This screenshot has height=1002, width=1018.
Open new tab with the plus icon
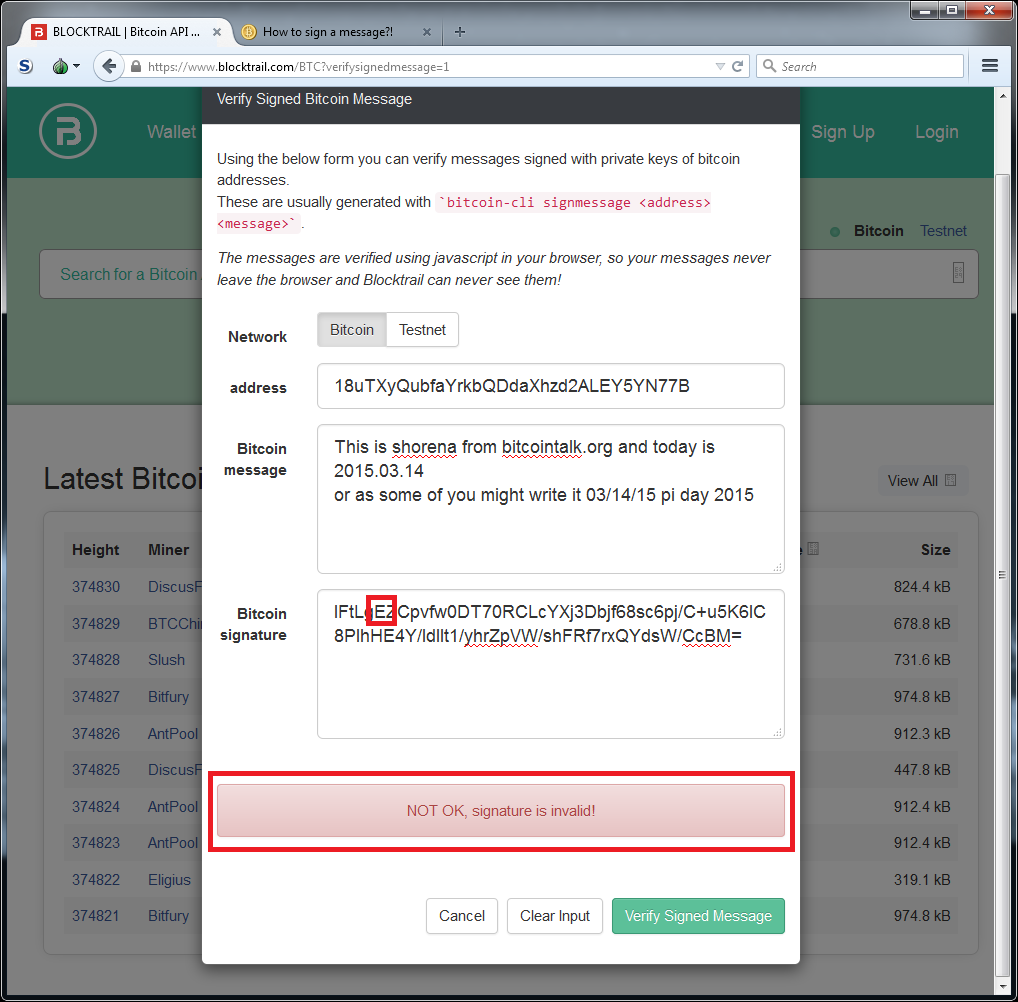click(460, 32)
